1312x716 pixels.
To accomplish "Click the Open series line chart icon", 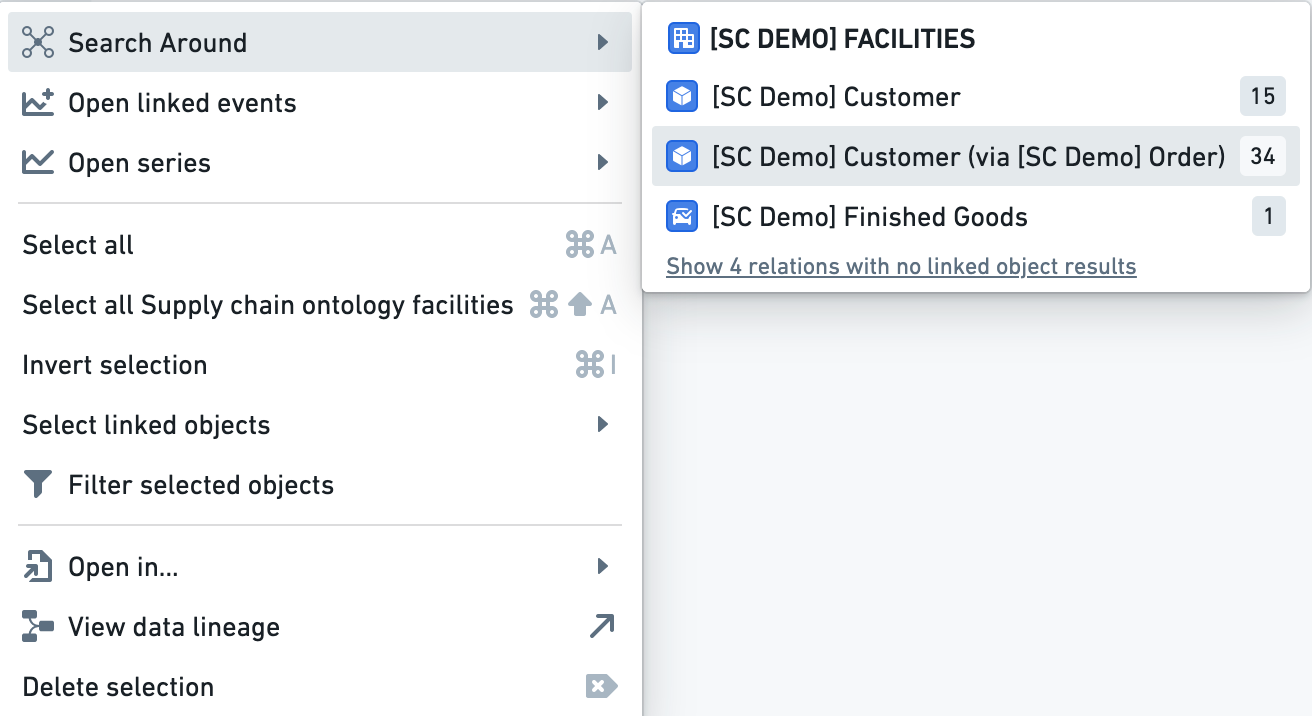I will pyautogui.click(x=38, y=163).
